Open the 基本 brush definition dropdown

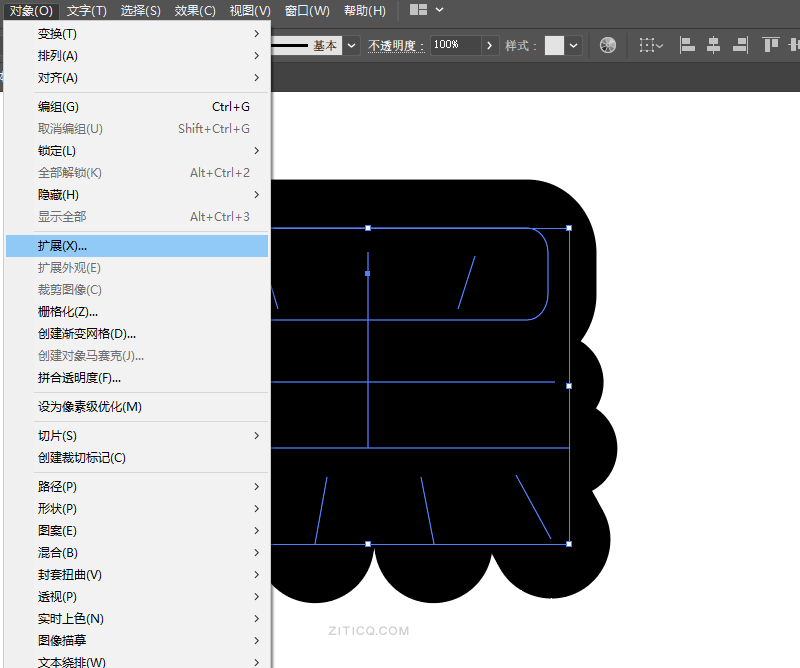(x=350, y=45)
